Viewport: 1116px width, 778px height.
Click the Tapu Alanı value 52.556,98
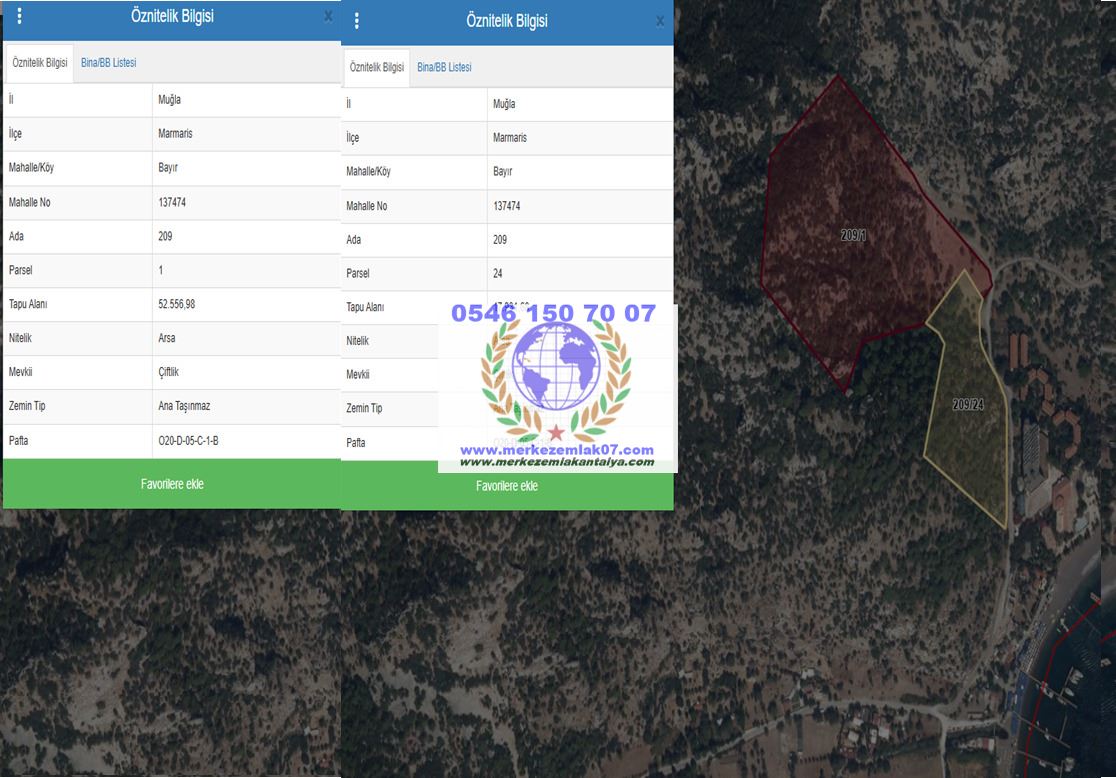click(x=177, y=304)
